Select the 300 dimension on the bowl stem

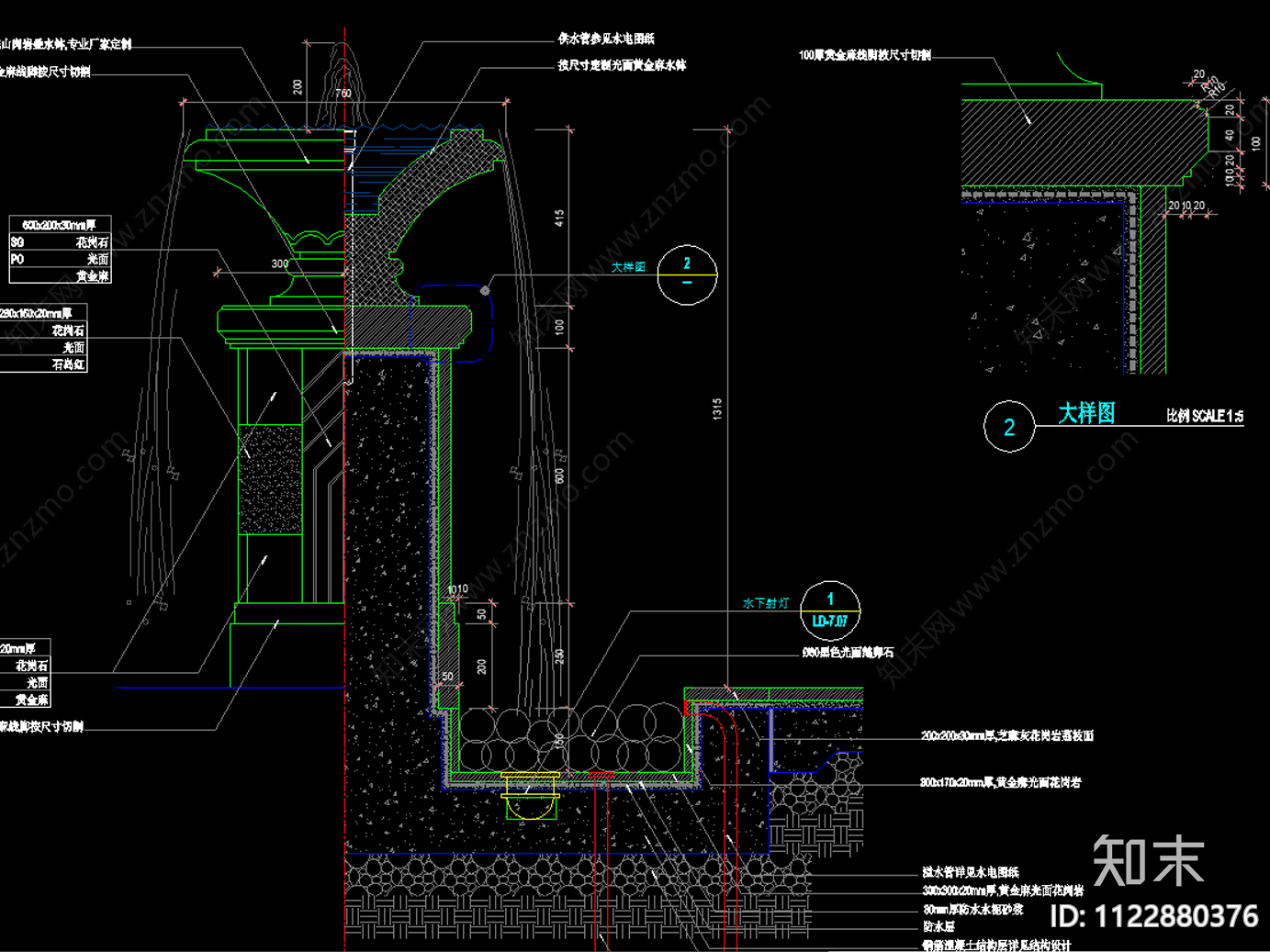point(279,263)
